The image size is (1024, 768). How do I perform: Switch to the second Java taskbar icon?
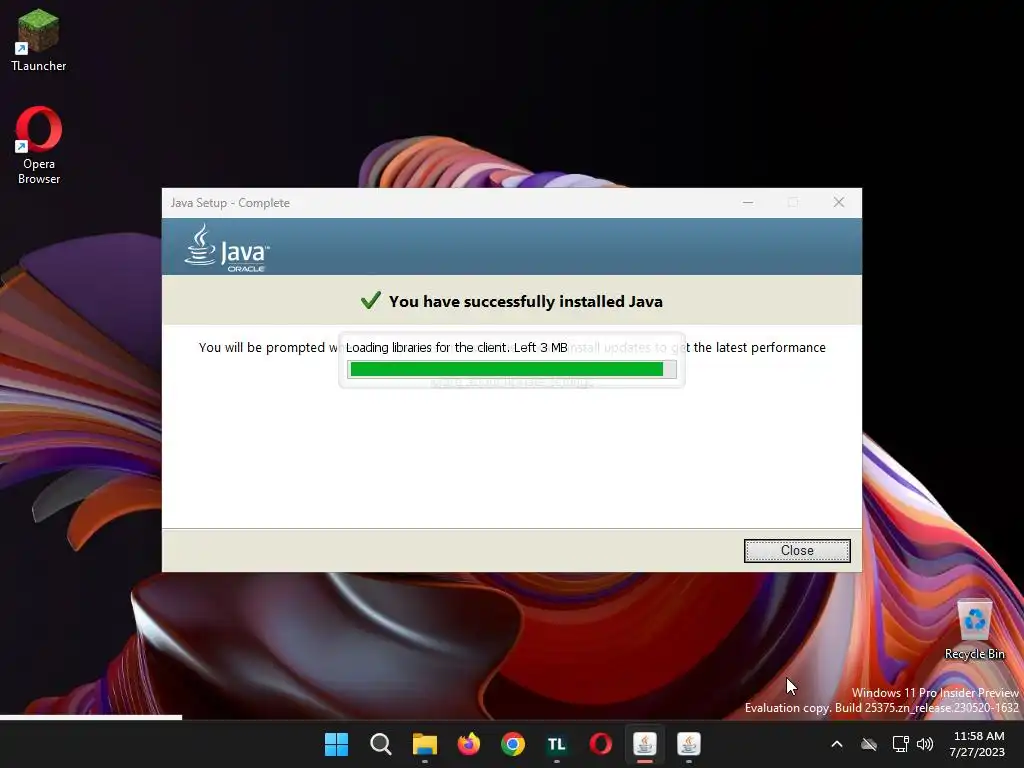(x=688, y=744)
